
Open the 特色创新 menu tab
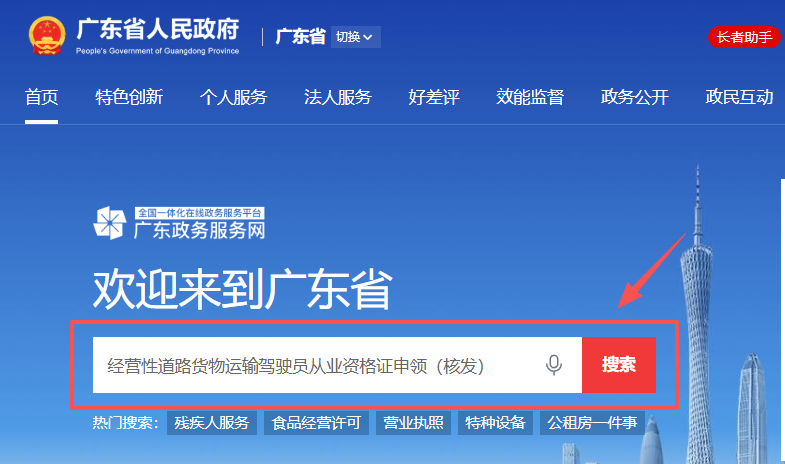(129, 97)
